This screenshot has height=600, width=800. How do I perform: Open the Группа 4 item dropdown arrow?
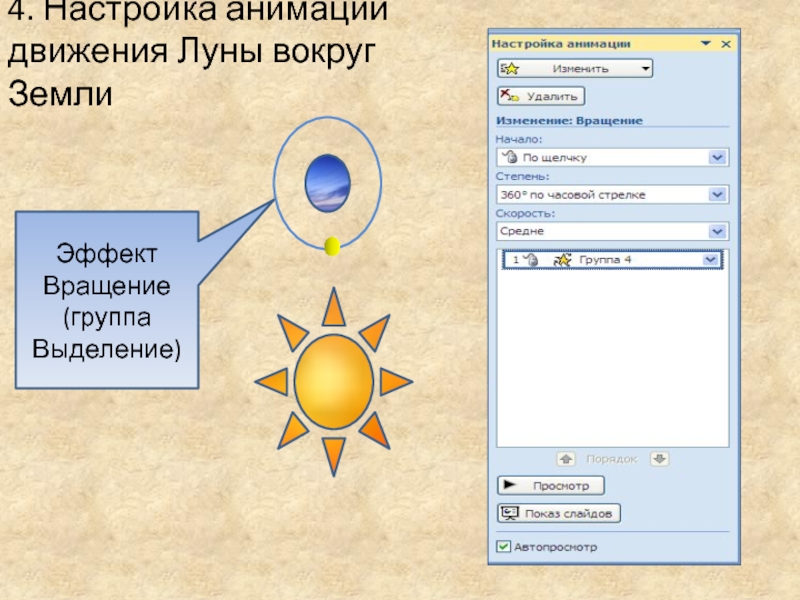[x=710, y=260]
